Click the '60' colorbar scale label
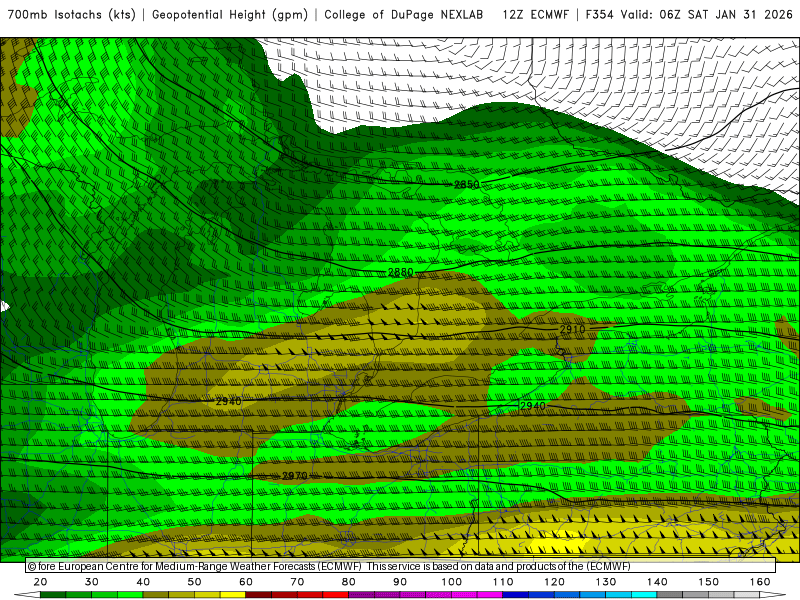This screenshot has height=600, width=800. tap(246, 582)
